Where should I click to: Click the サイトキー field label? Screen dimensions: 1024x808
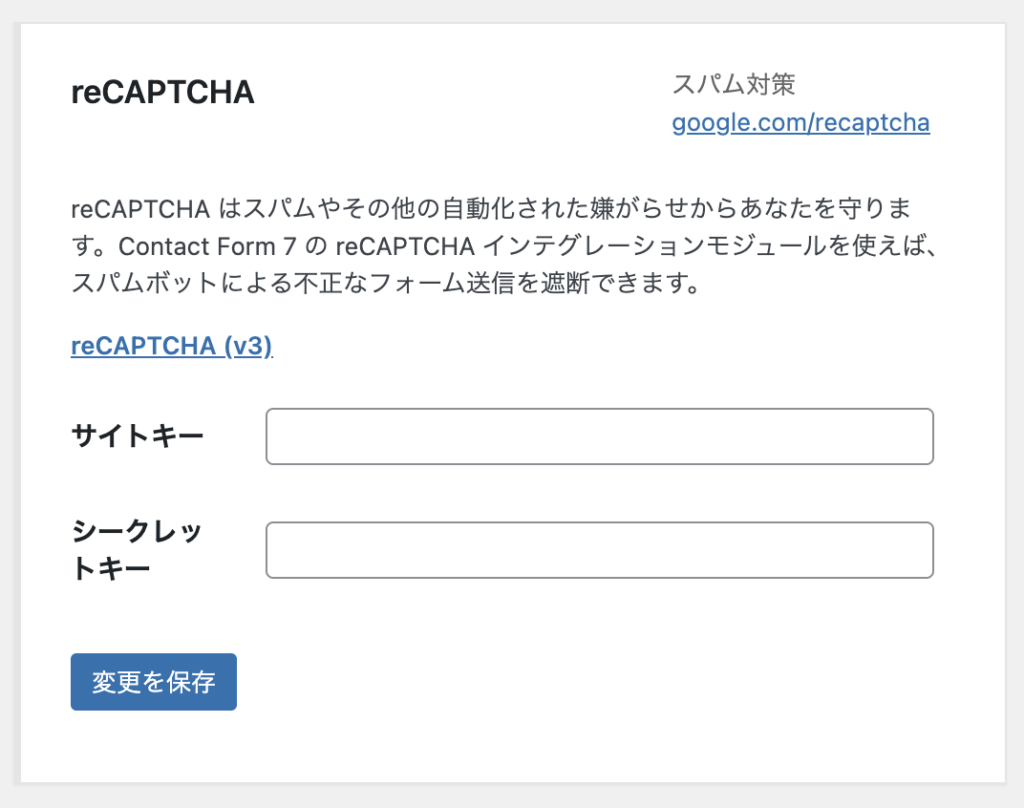pos(137,436)
